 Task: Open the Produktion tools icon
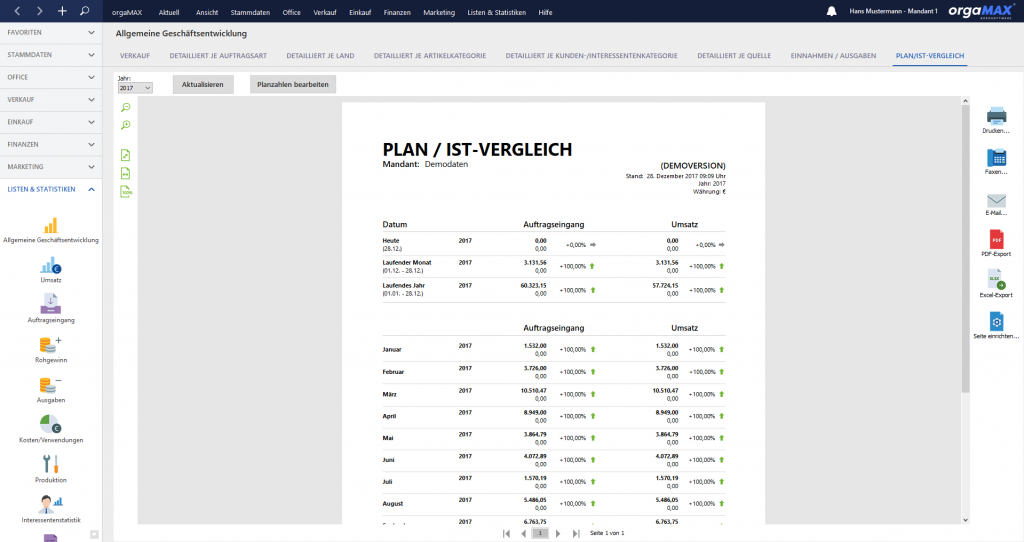click(51, 465)
